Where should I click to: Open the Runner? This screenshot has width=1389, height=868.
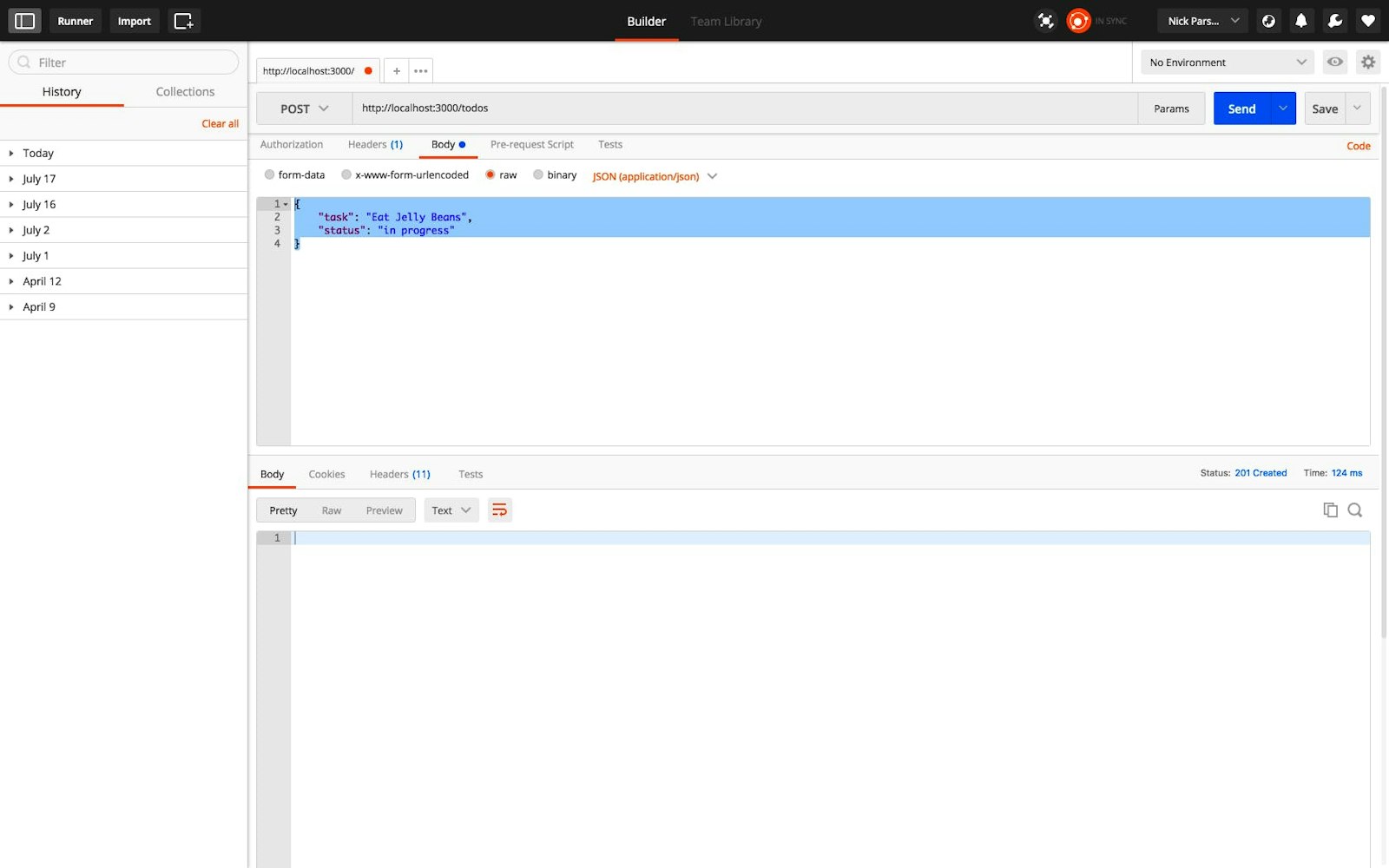coord(75,20)
